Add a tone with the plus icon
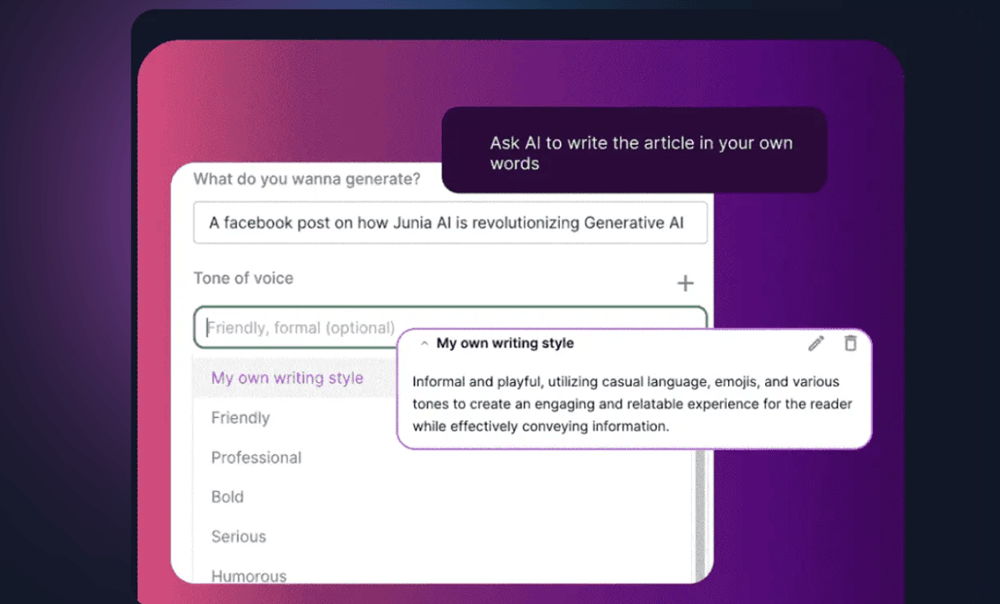Screen dimensions: 1000x604 point(685,283)
